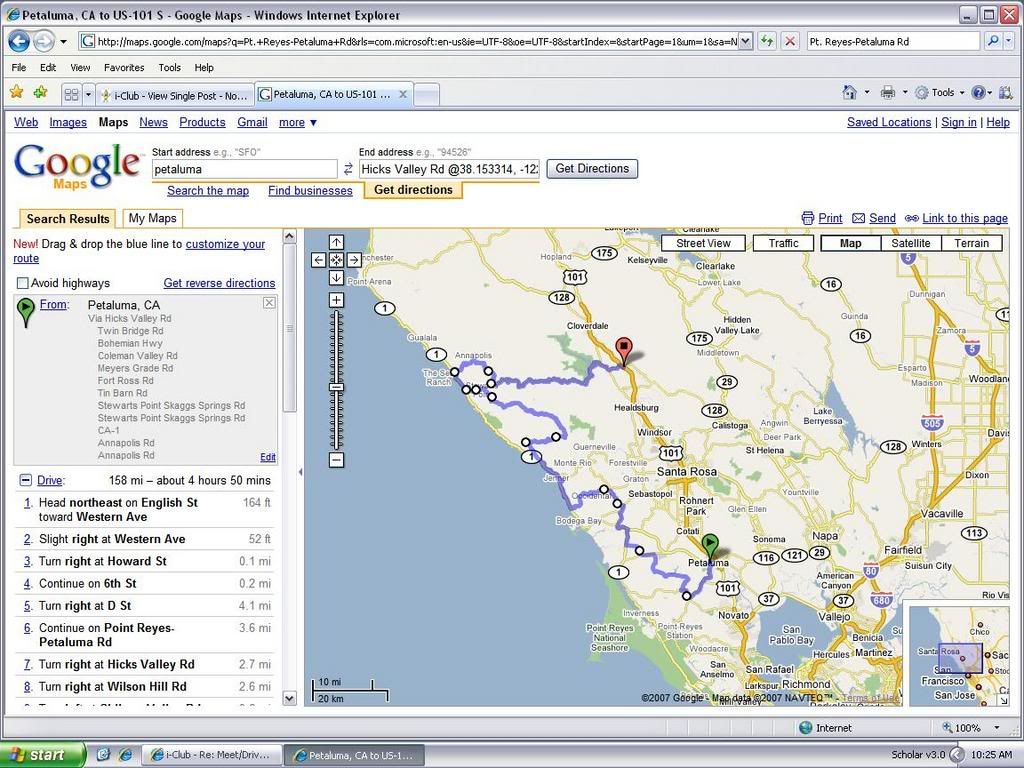The width and height of the screenshot is (1024, 768).
Task: Swap start and end addresses icon
Action: 348,170
